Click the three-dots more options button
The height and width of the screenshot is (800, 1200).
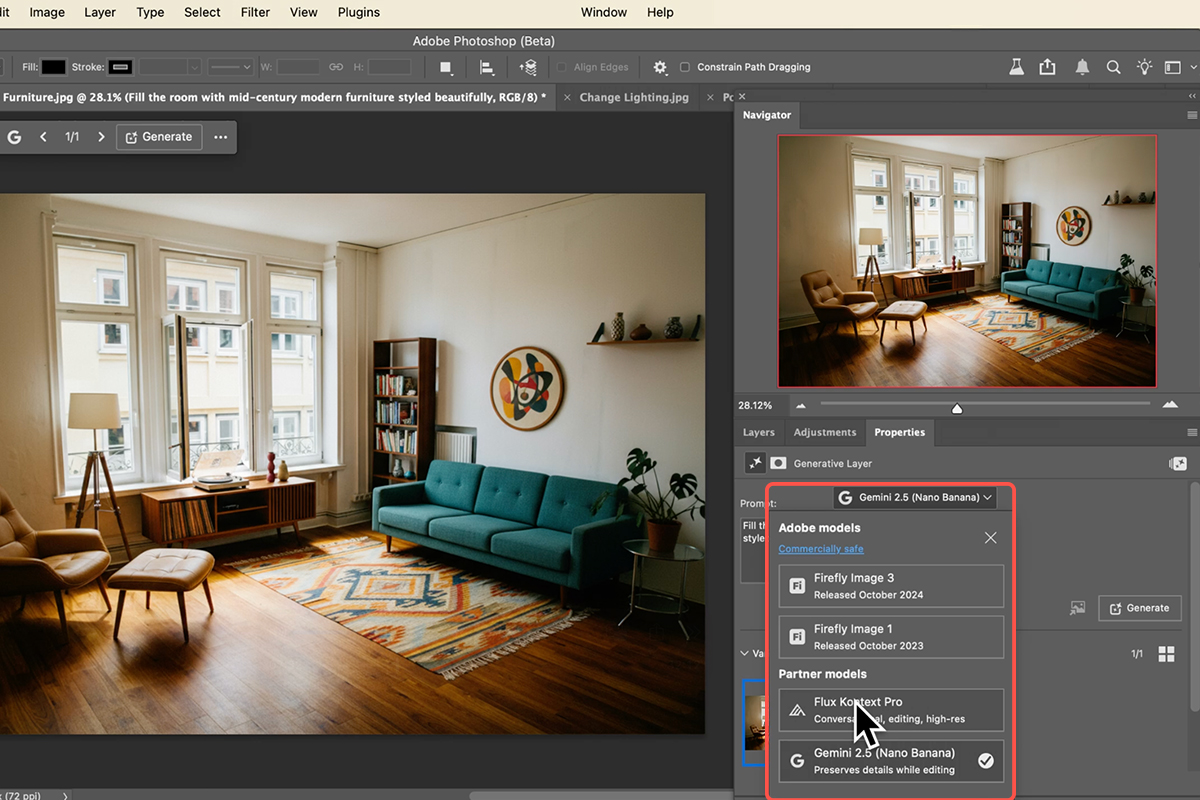tap(221, 137)
